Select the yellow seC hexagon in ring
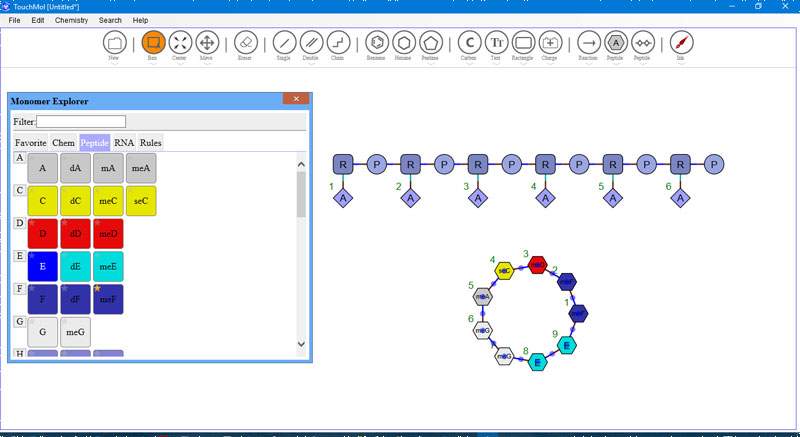The height and width of the screenshot is (437, 800). pos(504,271)
